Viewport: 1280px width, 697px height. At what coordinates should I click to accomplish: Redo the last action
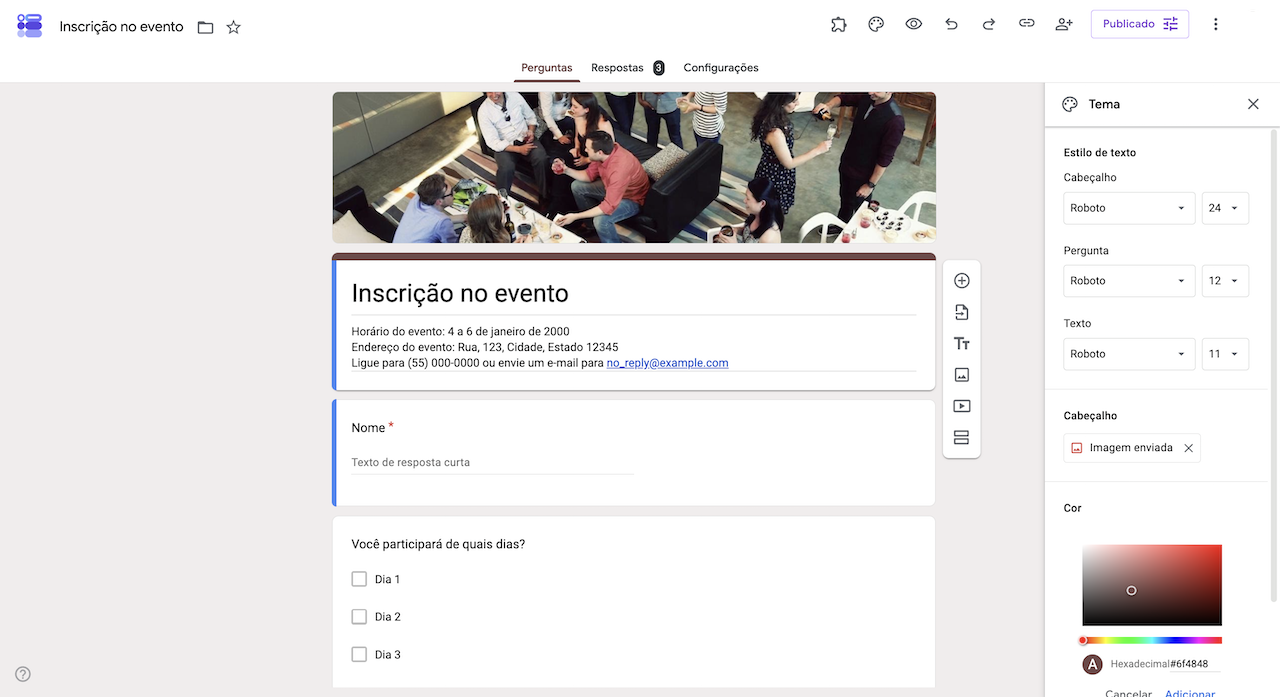(x=989, y=24)
